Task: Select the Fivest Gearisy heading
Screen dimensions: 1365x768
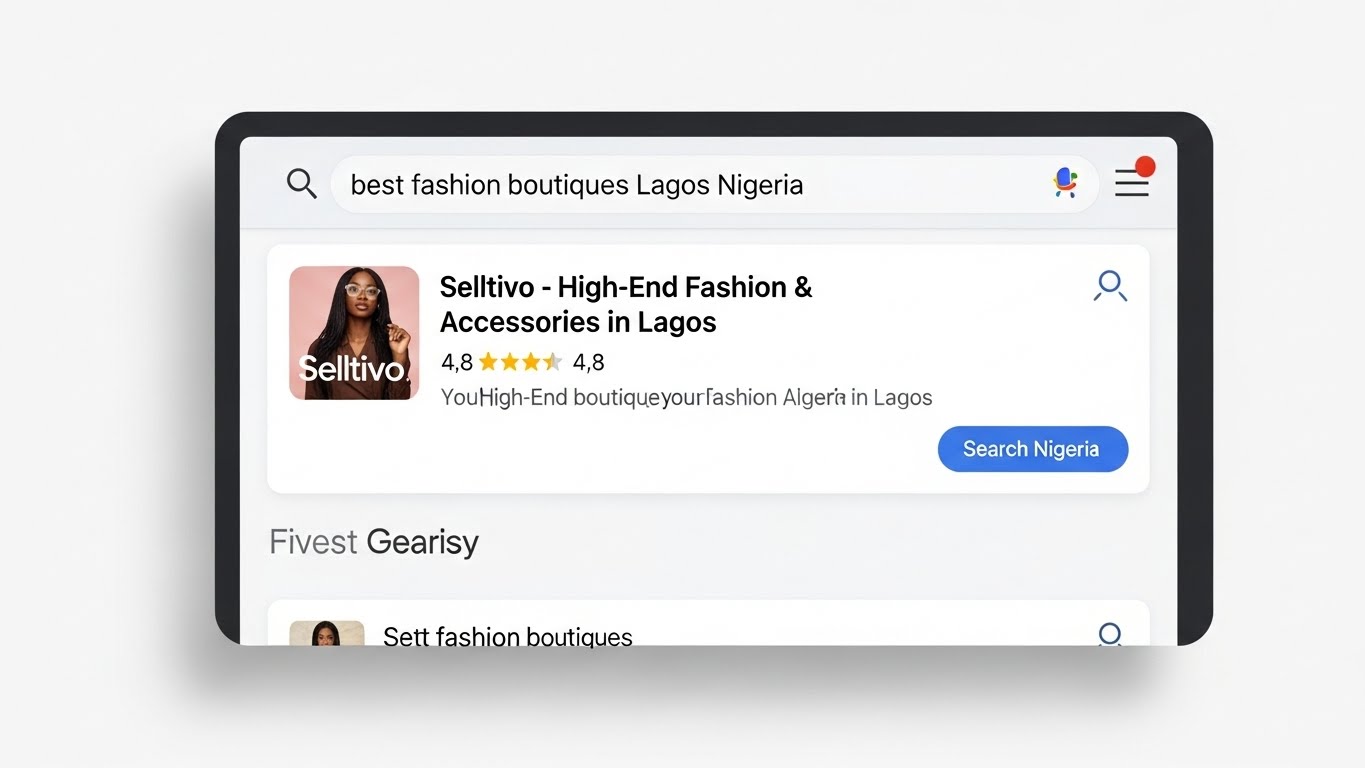Action: (374, 542)
